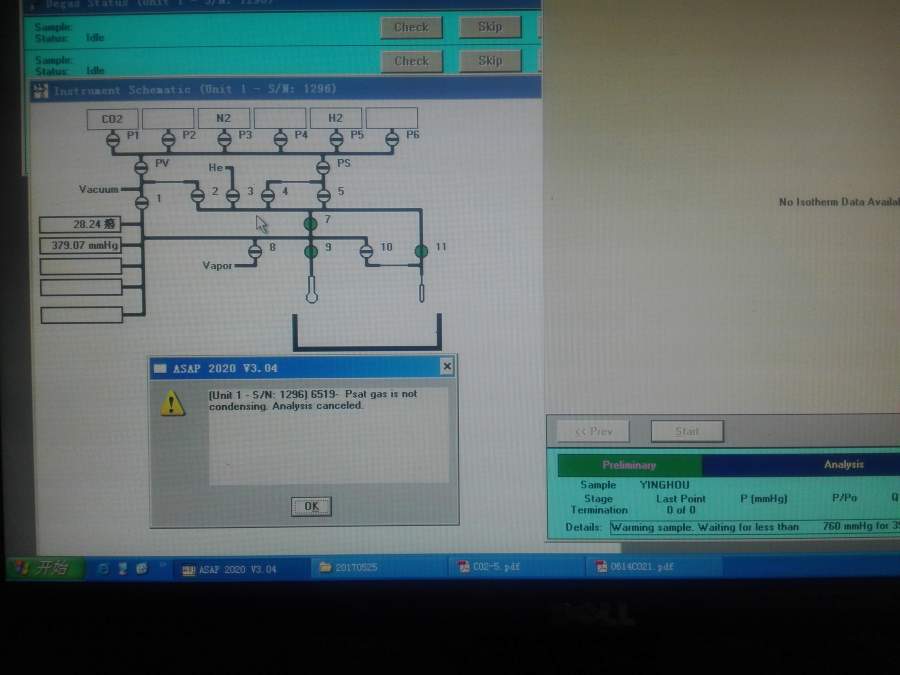The height and width of the screenshot is (675, 900).
Task: Click valve 8 above Vapor
Action: (x=255, y=251)
